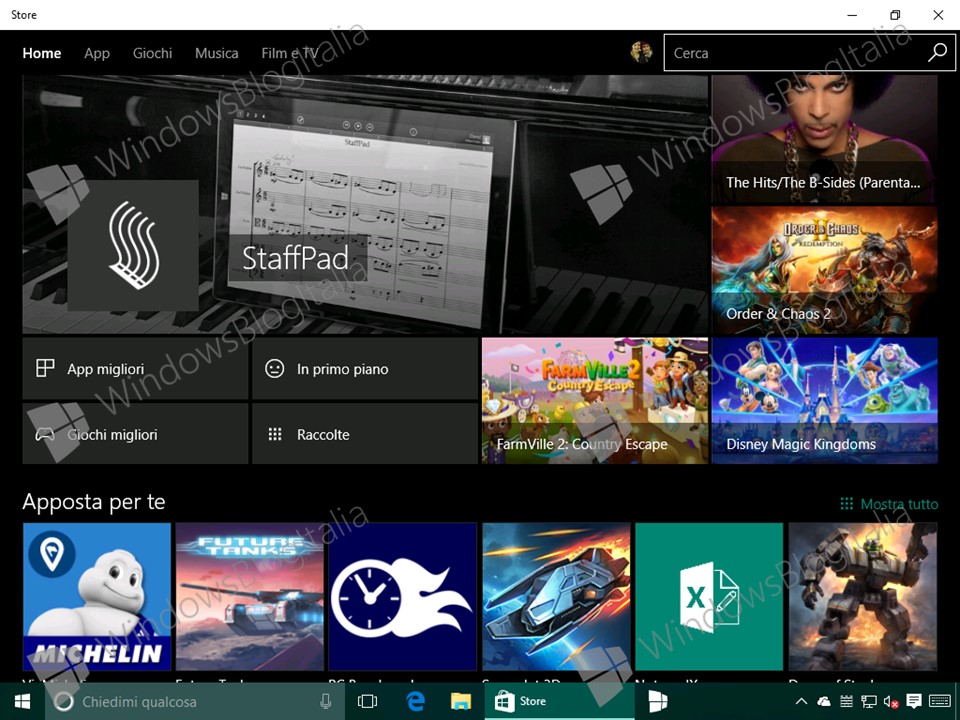960x720 pixels.
Task: Click the calendar-like tray icon
Action: click(846, 702)
